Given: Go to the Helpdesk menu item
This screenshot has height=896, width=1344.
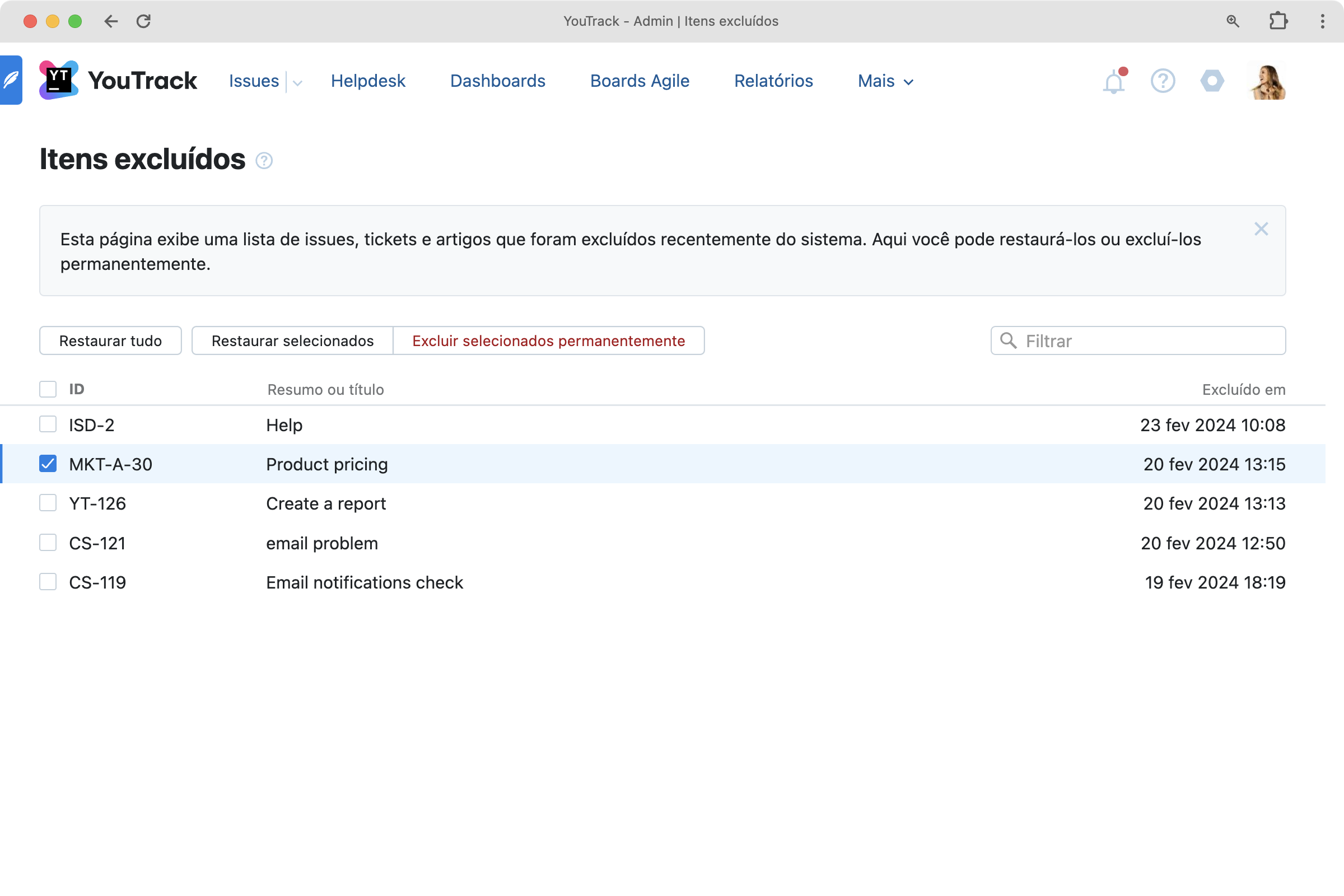Looking at the screenshot, I should point(368,81).
